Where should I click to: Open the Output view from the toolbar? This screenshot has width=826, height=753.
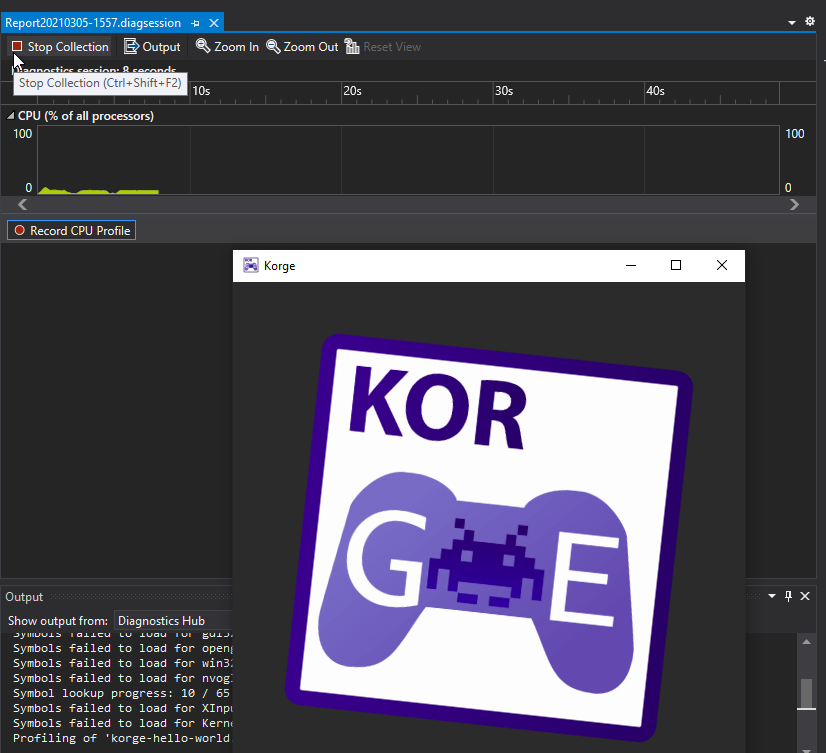point(152,47)
